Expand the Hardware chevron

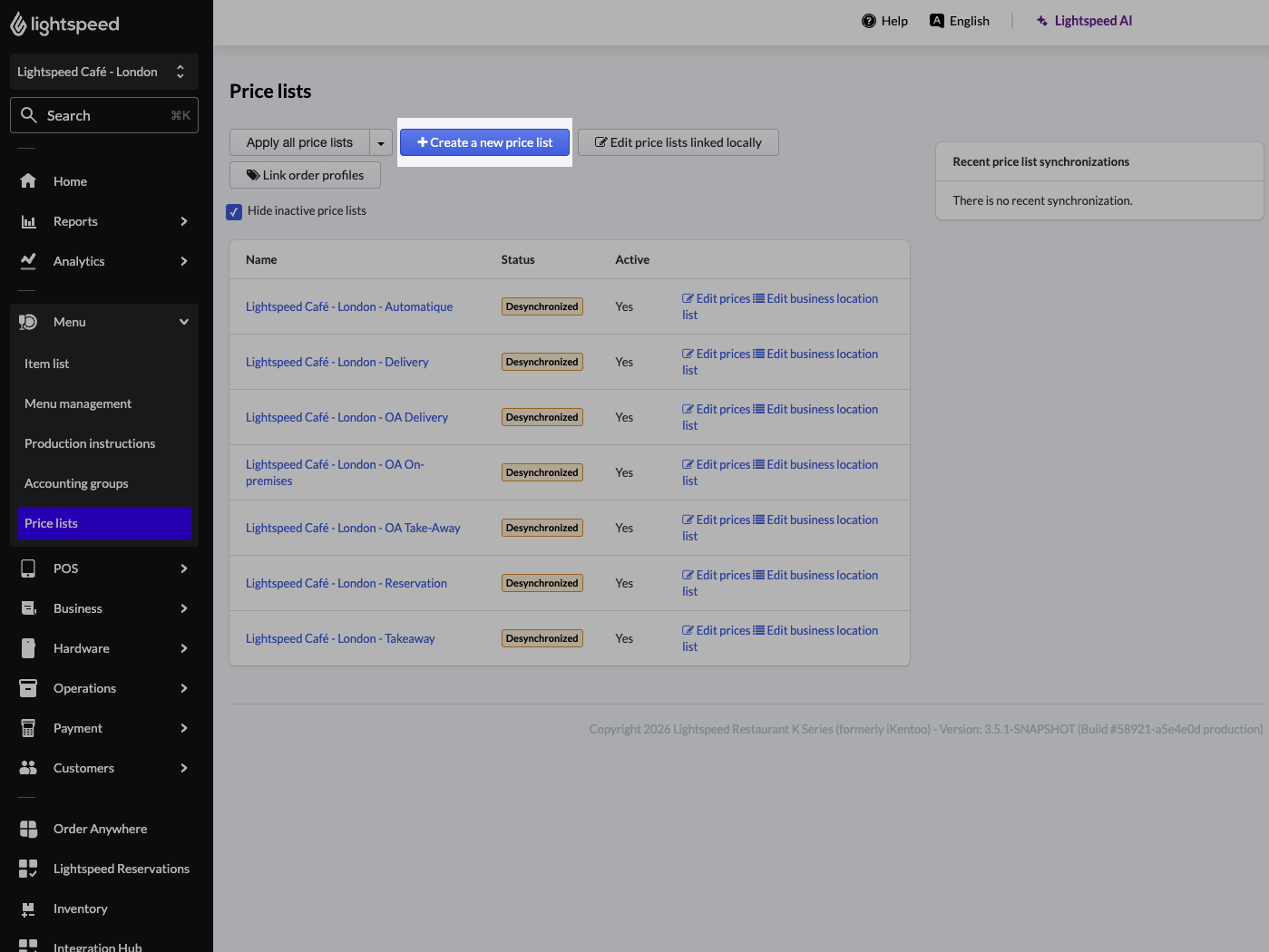tap(184, 648)
